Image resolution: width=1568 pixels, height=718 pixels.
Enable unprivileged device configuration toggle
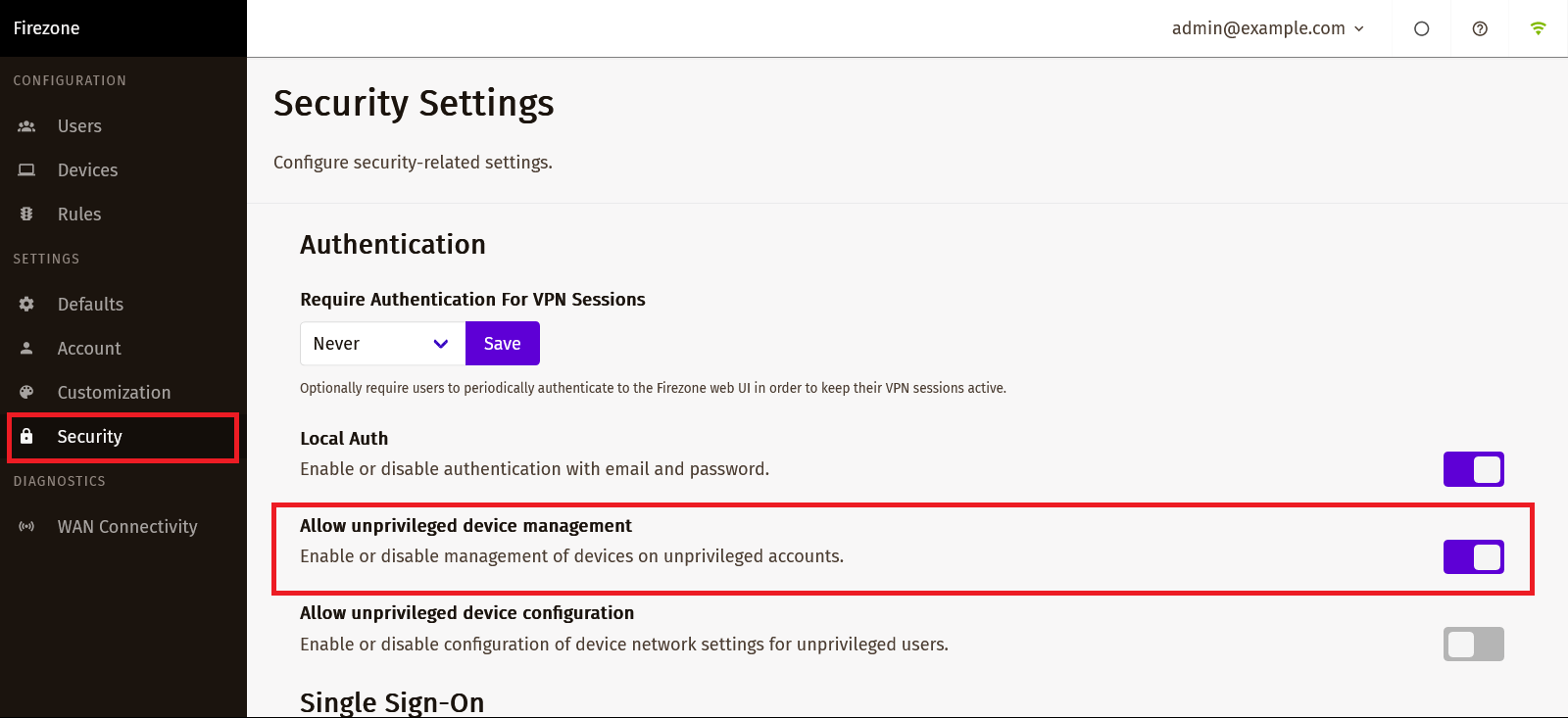(1474, 645)
